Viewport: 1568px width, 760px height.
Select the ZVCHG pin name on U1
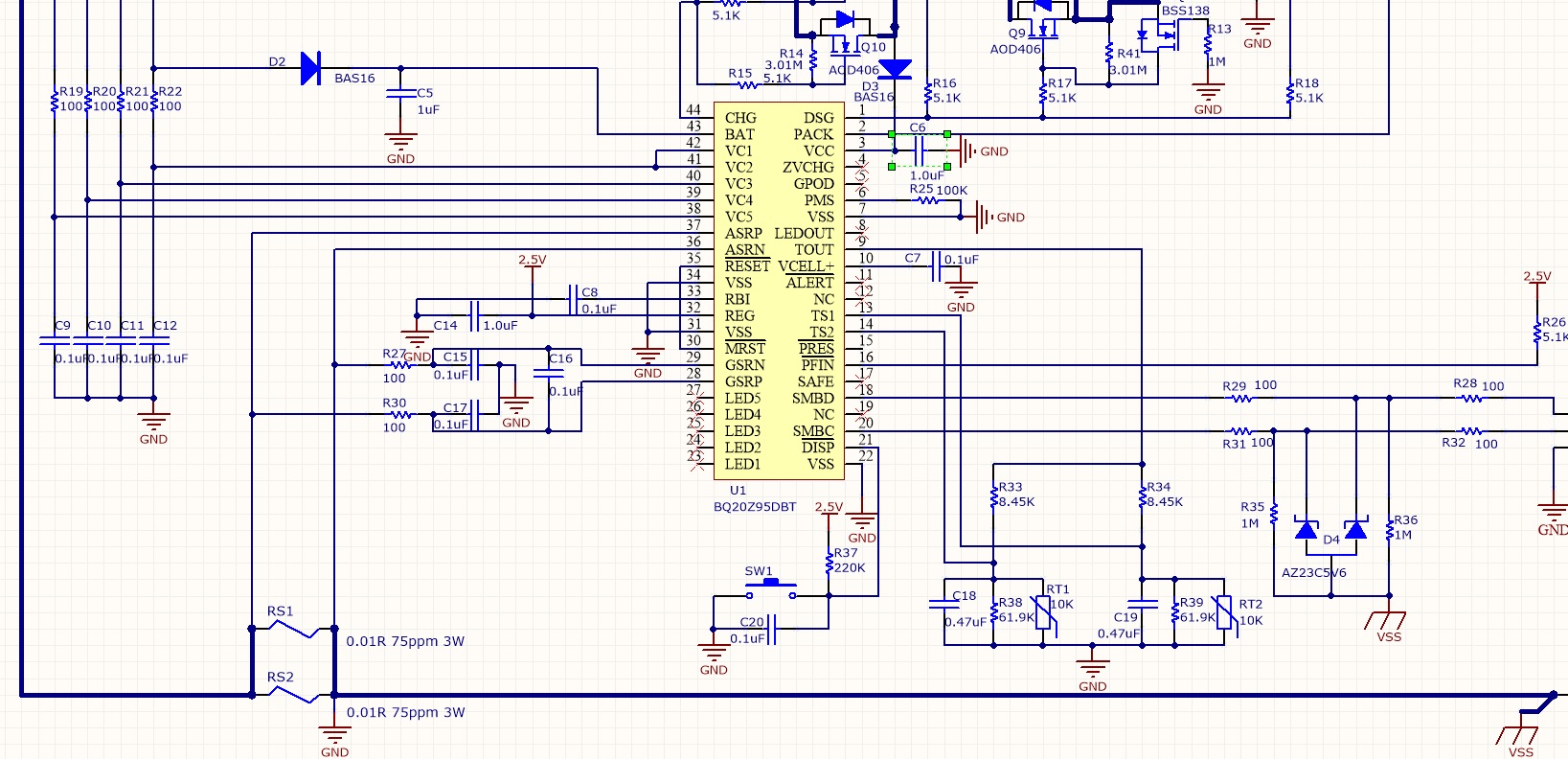pyautogui.click(x=808, y=167)
